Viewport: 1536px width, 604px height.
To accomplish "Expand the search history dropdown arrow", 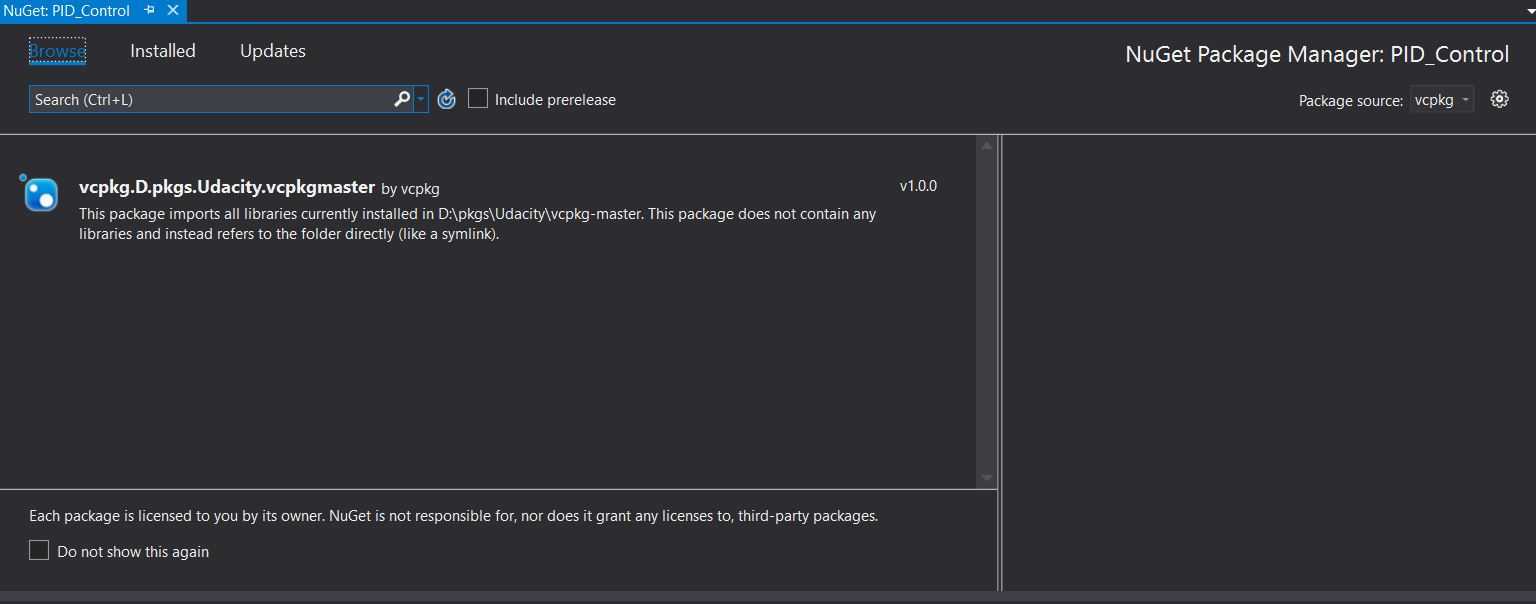I will tap(421, 99).
